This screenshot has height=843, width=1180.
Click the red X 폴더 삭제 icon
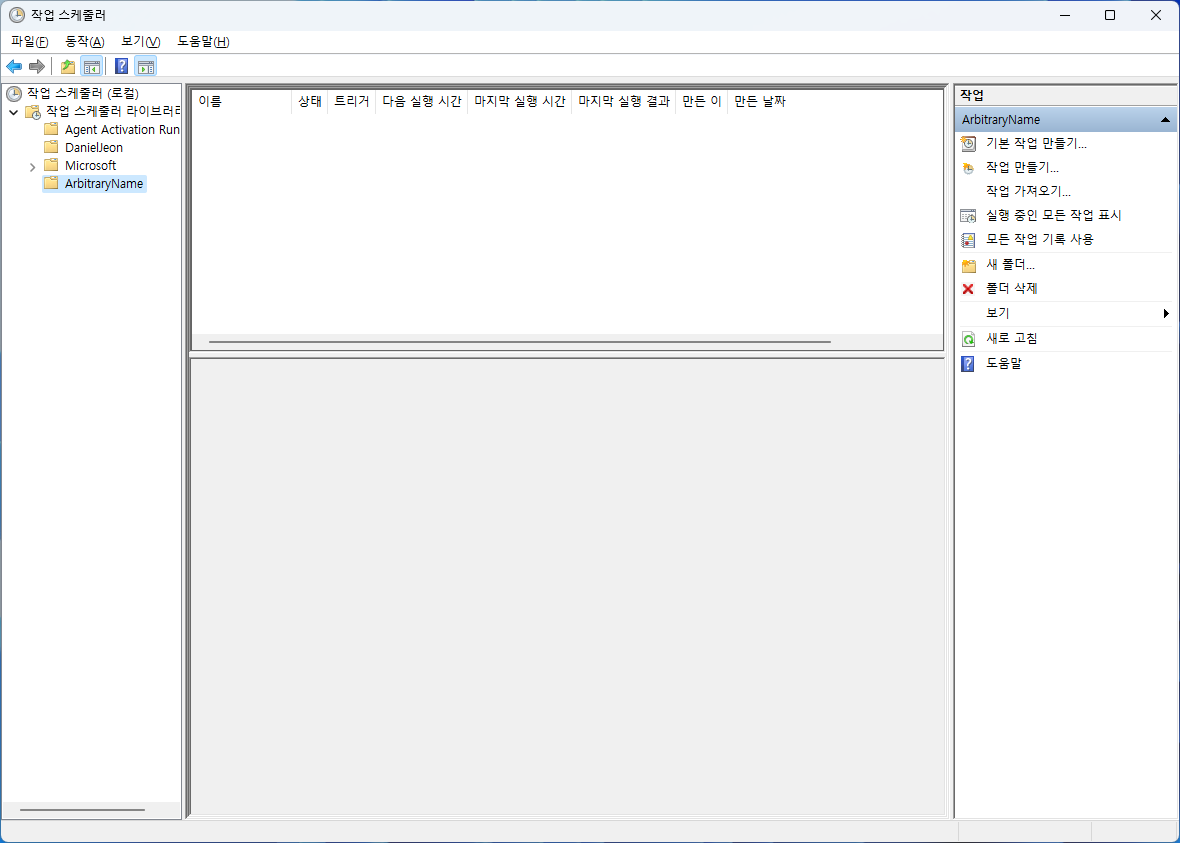coord(969,288)
